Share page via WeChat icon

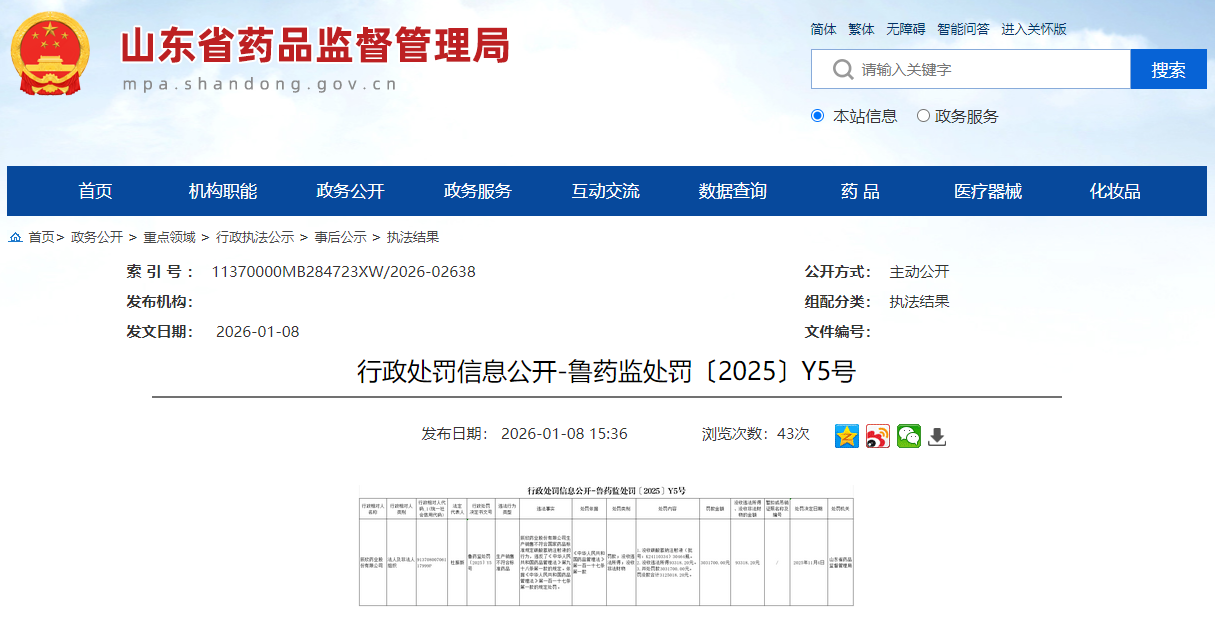pos(908,436)
